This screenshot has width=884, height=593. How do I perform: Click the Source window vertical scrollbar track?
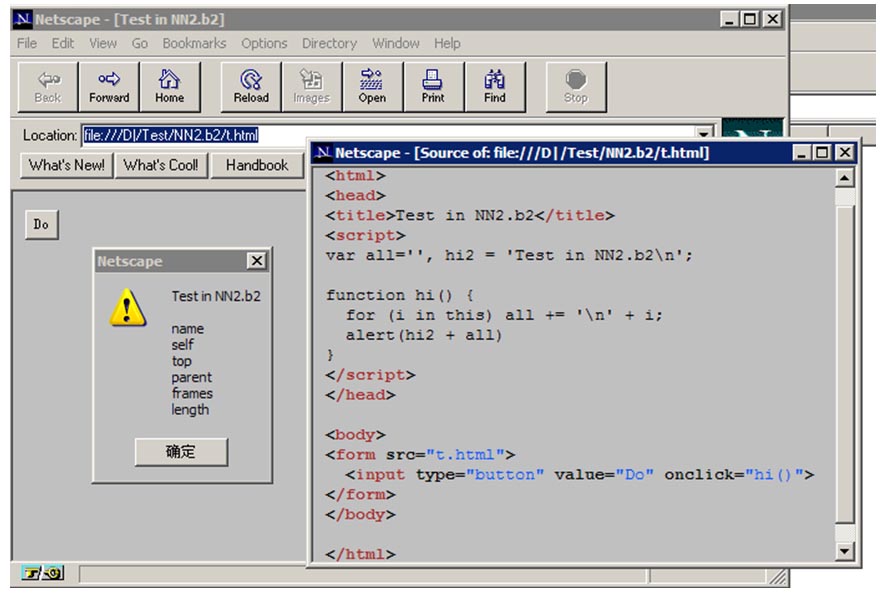pos(844,364)
